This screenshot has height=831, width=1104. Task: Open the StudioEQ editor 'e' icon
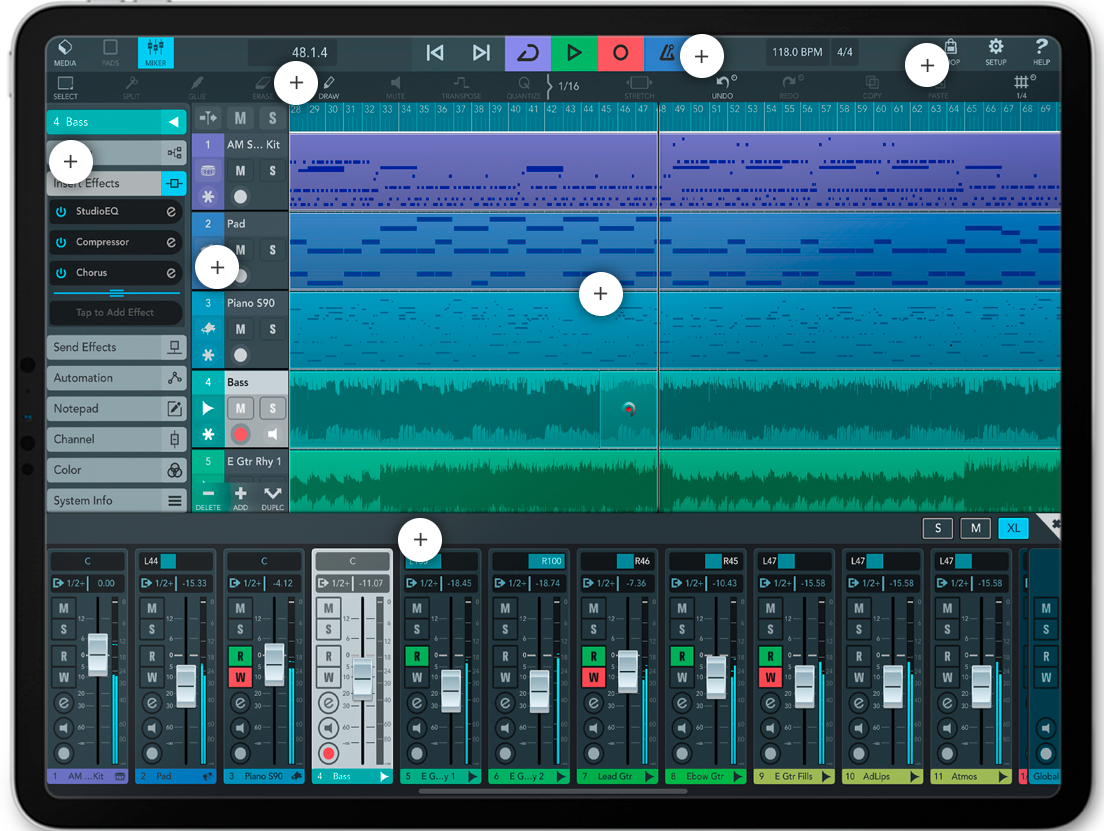(170, 211)
